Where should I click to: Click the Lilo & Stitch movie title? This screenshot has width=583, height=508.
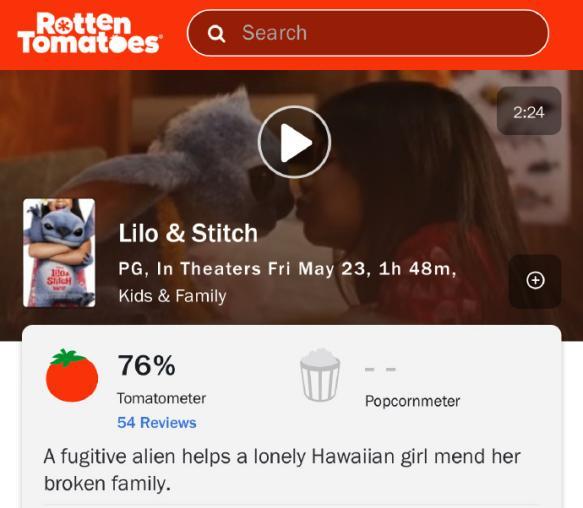(x=188, y=234)
